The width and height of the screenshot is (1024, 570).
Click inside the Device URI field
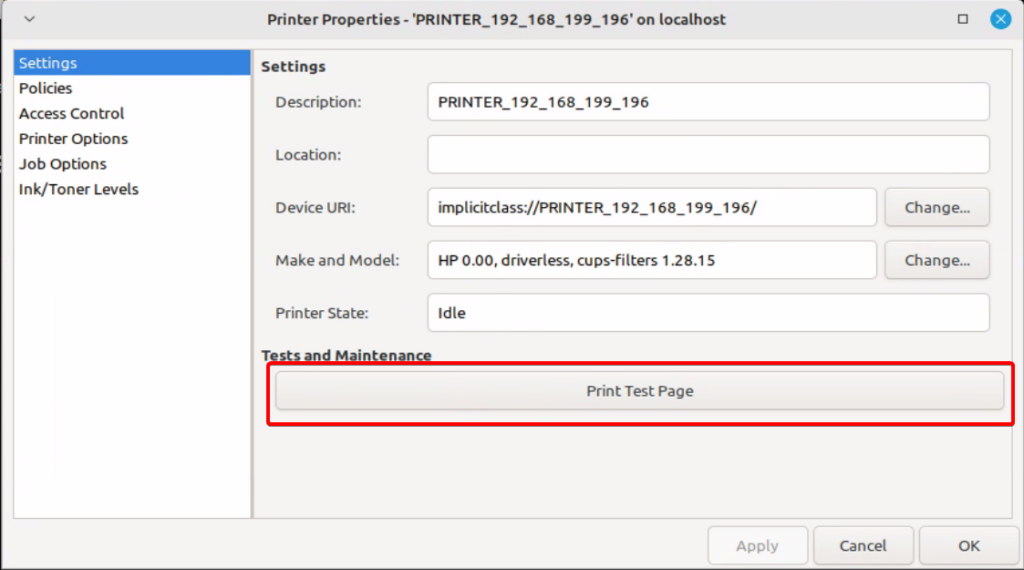[x=652, y=207]
